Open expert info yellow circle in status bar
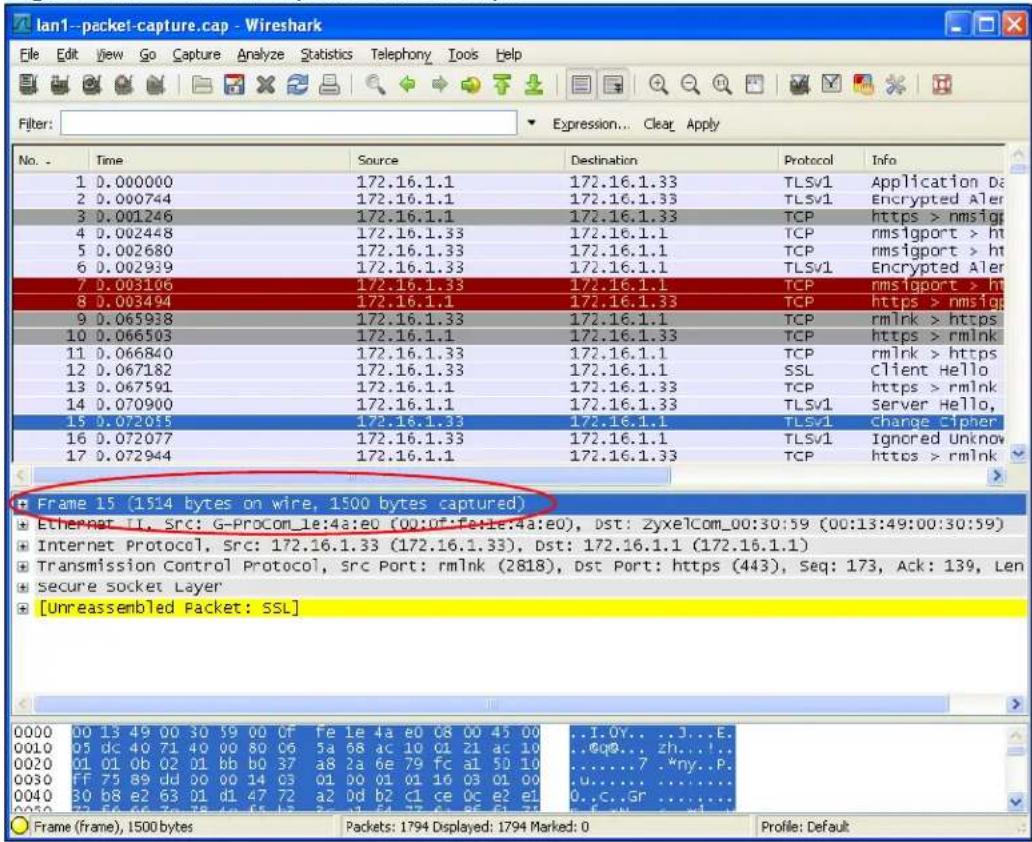Viewport: 1032px width, 842px height. pyautogui.click(x=20, y=826)
